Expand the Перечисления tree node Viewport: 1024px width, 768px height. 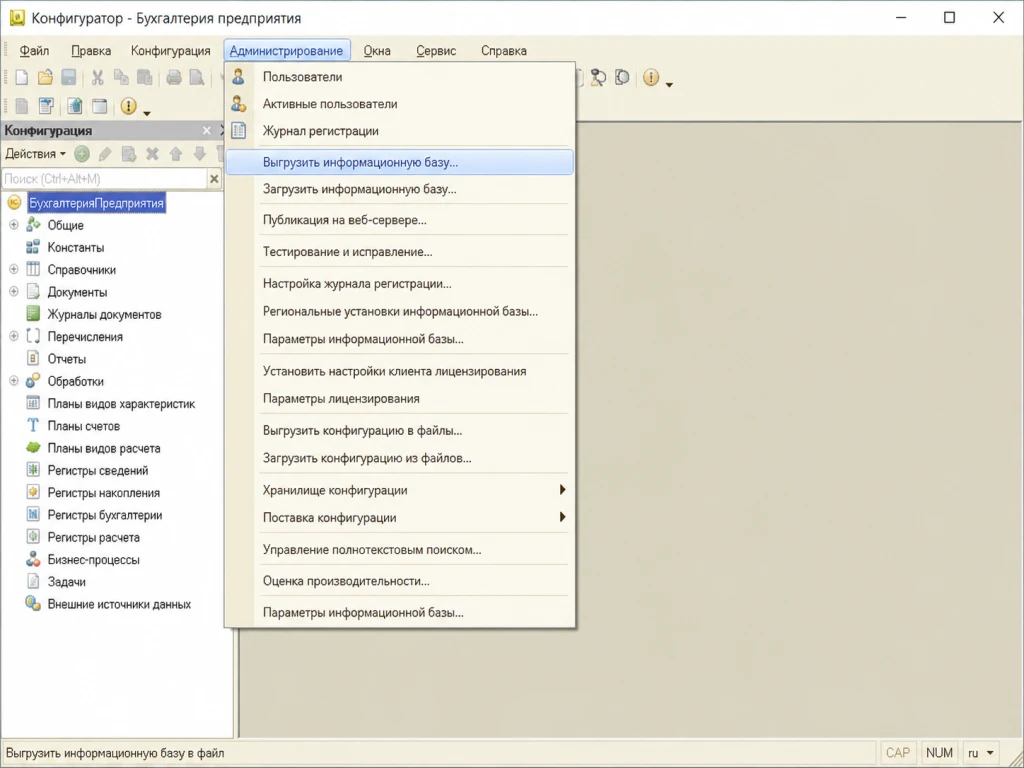pos(14,336)
